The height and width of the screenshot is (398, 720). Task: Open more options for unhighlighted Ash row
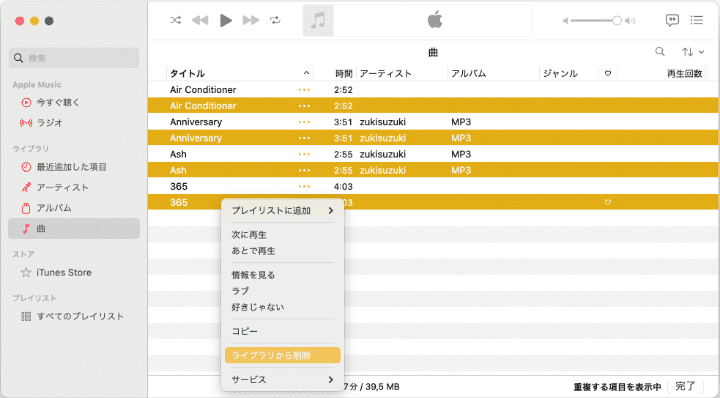(x=304, y=154)
